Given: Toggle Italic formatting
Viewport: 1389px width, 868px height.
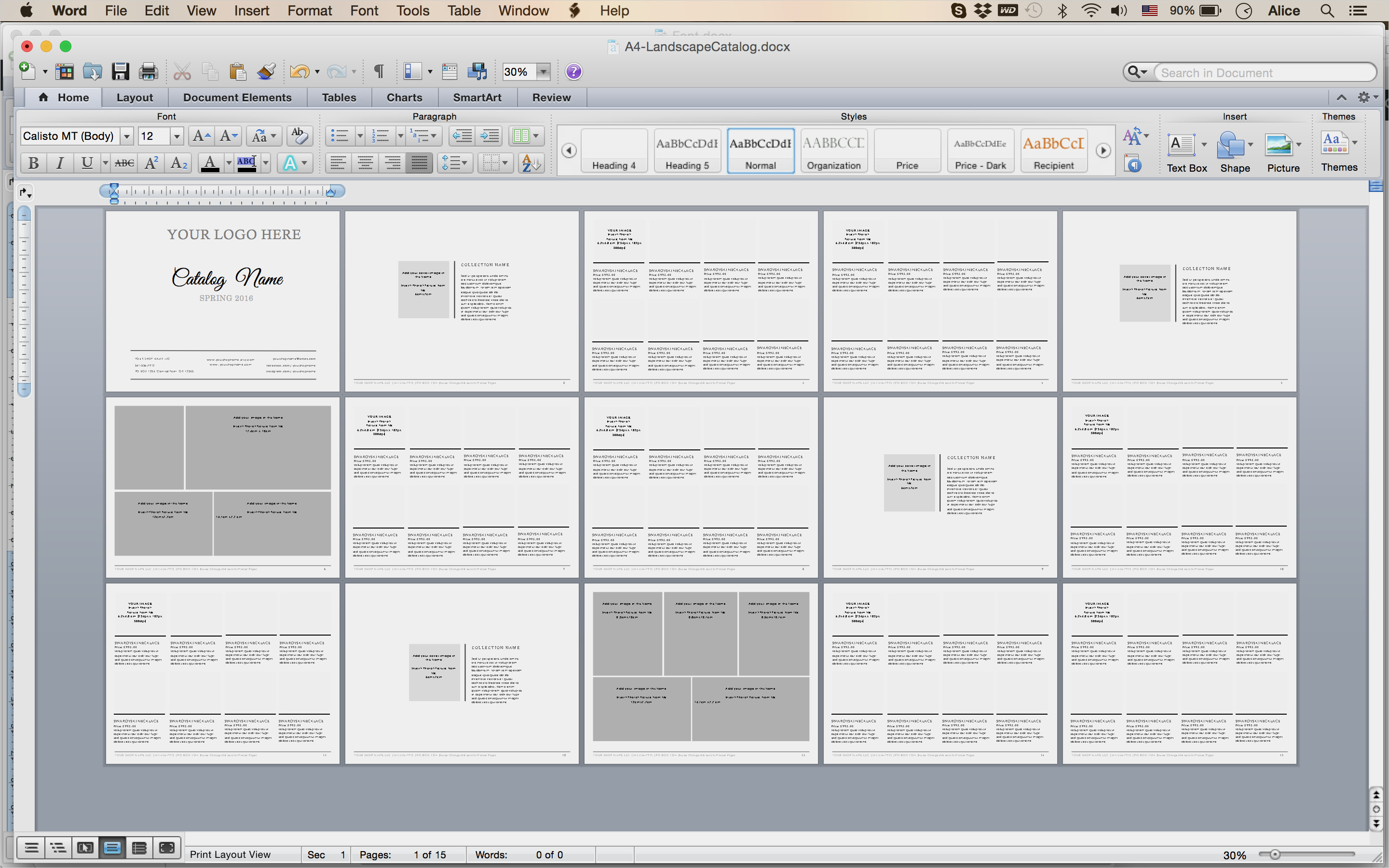Looking at the screenshot, I should point(60,163).
